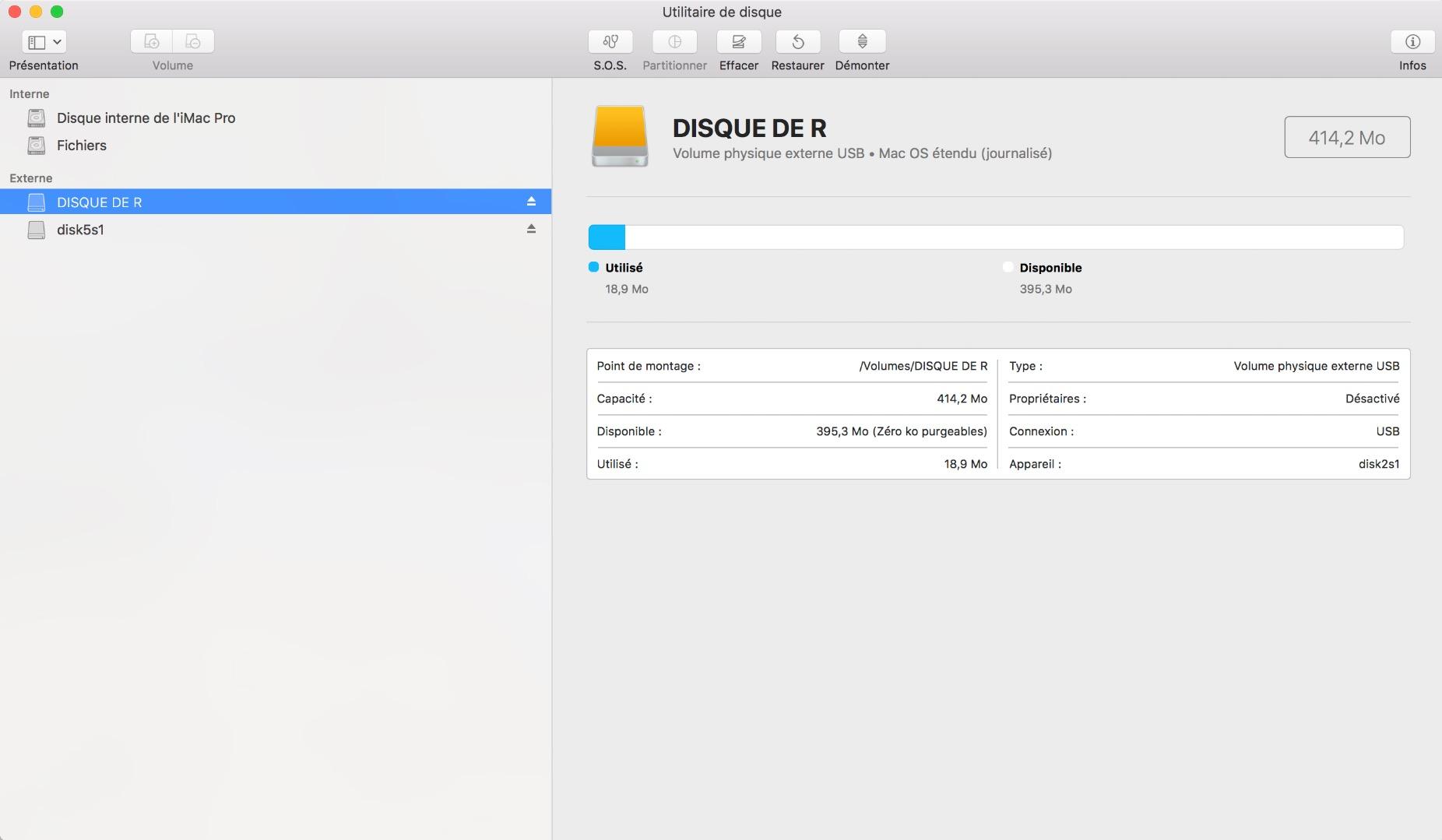Close the Utilitaire de disque window

point(14,12)
